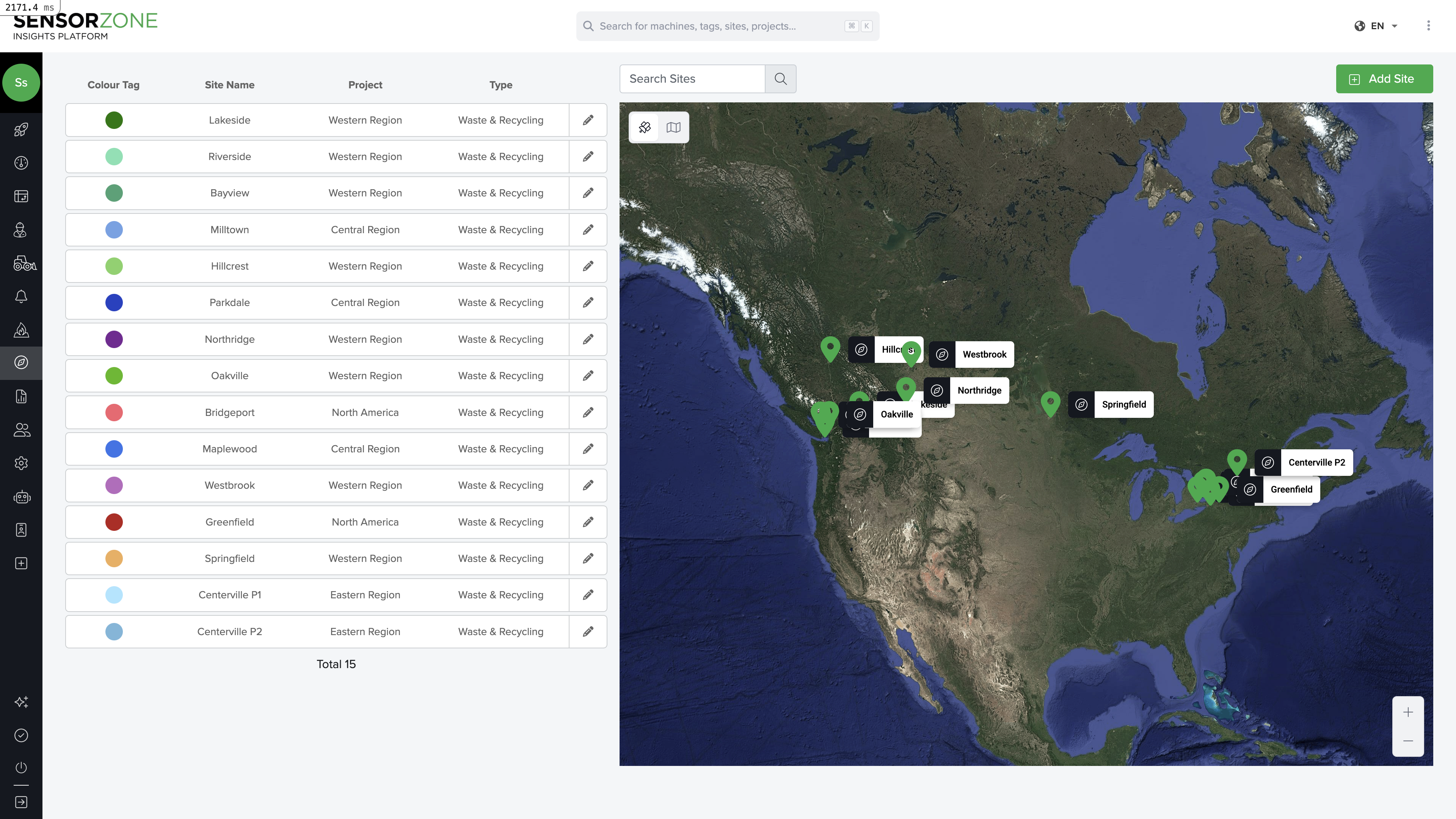Click the dark green colour tag beside Lakeside

[x=114, y=120]
